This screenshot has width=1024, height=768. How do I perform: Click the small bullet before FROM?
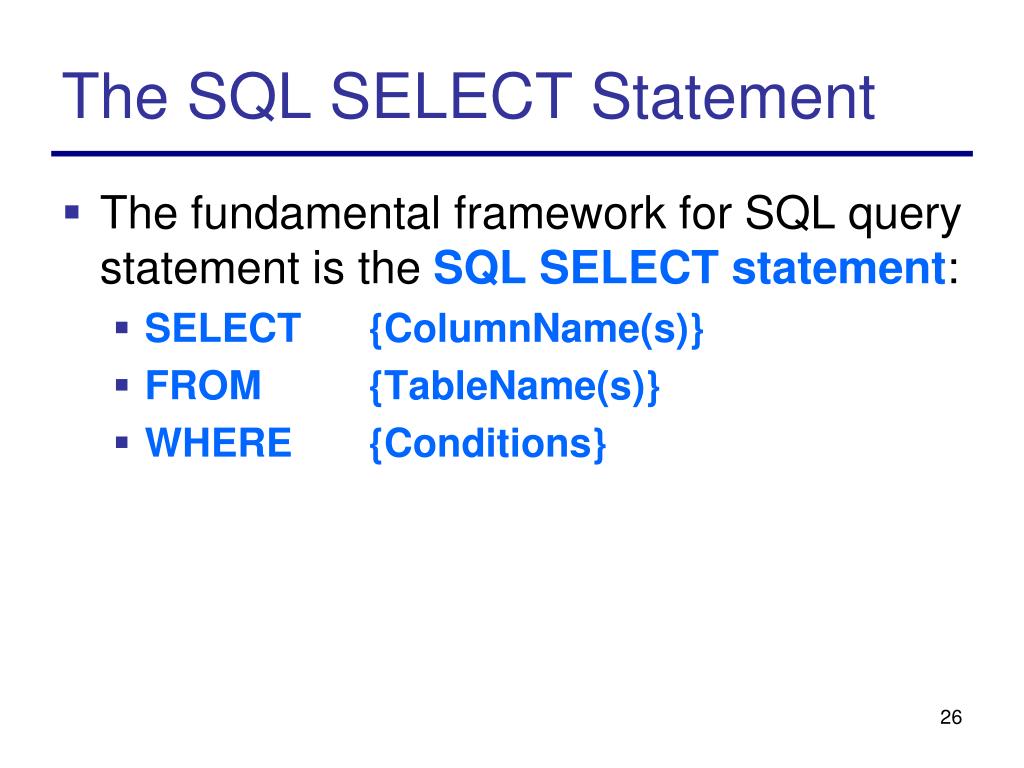tap(121, 384)
